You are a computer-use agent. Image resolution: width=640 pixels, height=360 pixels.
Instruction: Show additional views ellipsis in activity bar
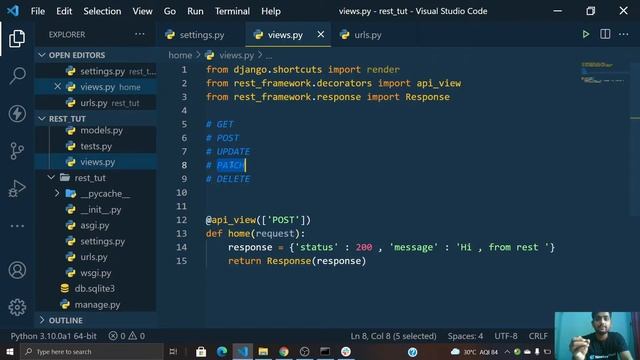coord(17,226)
